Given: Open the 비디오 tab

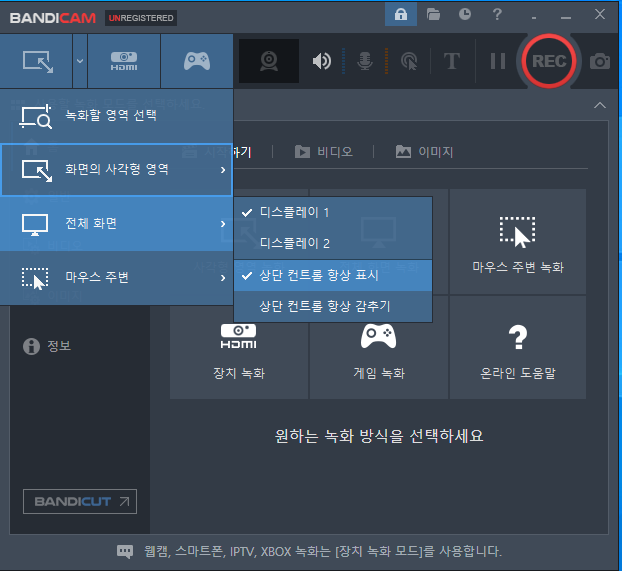Looking at the screenshot, I should [x=324, y=152].
